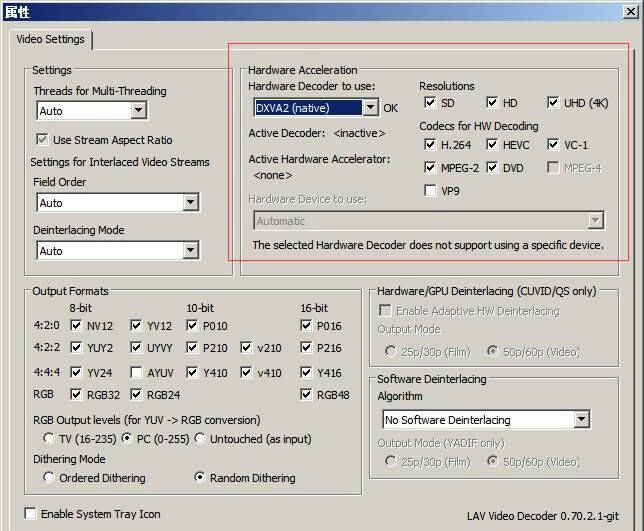Viewport: 644px width, 531px height.
Task: Uncheck MPEG-2 codec checkbox
Action: 430,168
